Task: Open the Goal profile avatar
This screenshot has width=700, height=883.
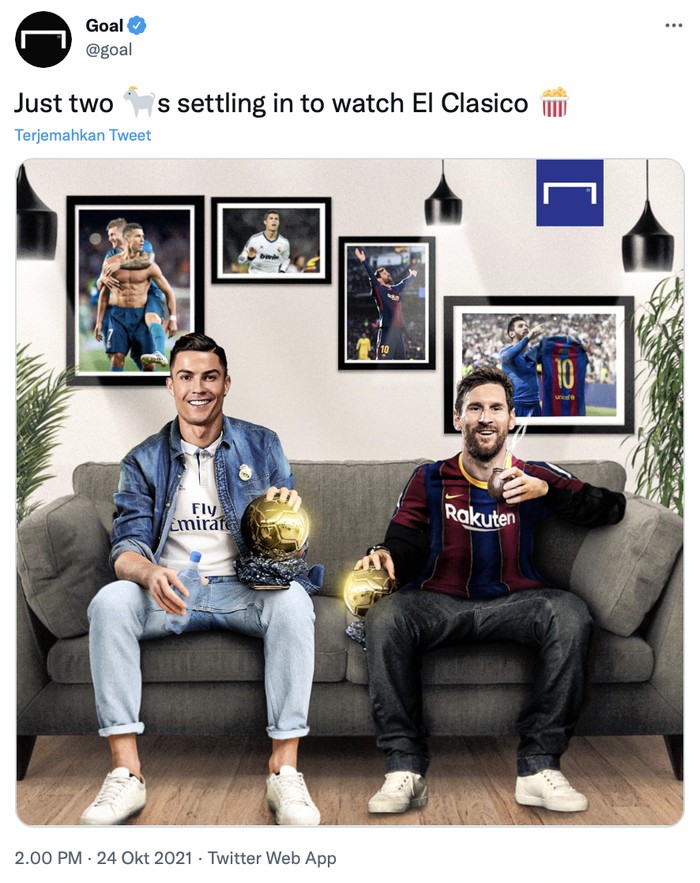Action: pyautogui.click(x=43, y=39)
